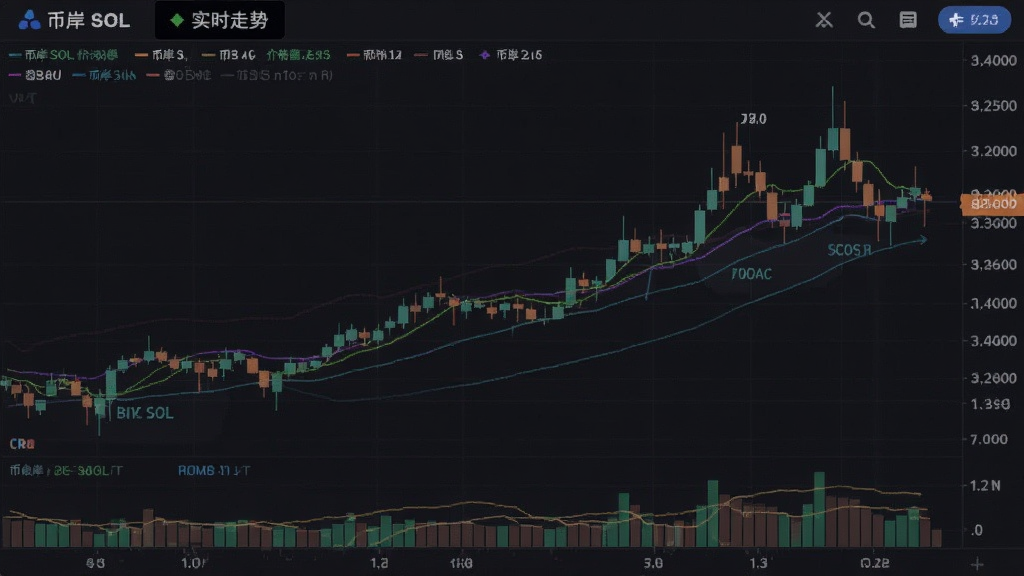Click the J8.0 peak label above the candles

pos(753,119)
